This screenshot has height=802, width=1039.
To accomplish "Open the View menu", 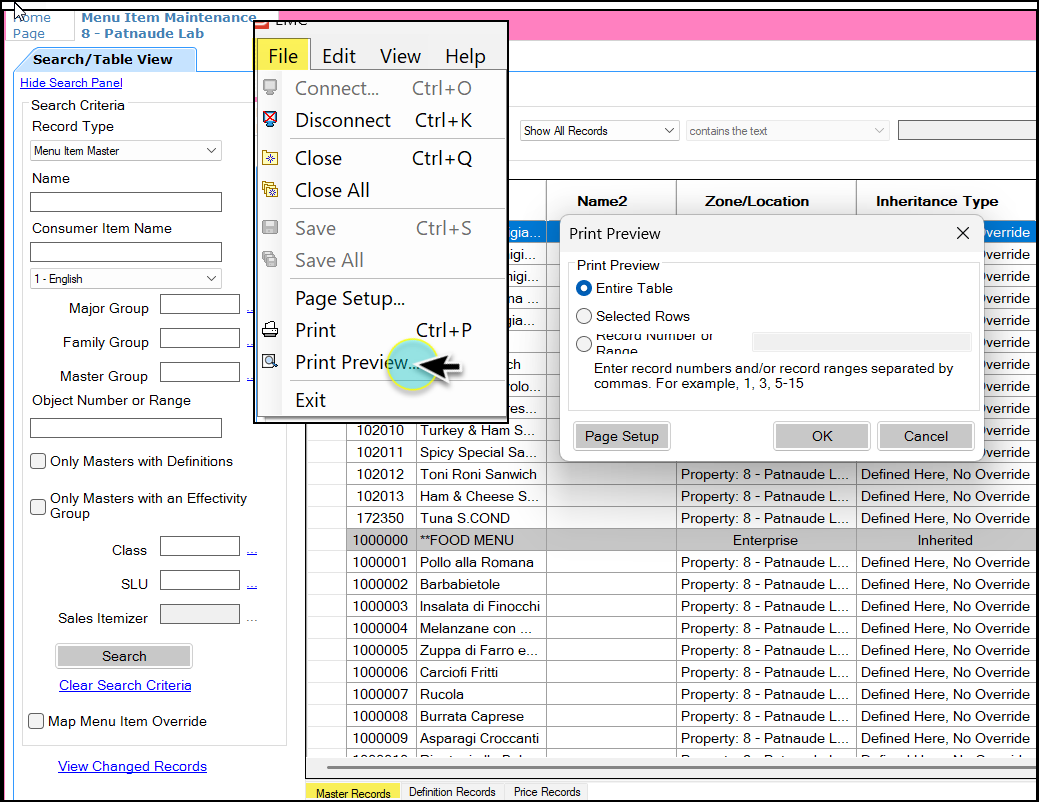I will [x=400, y=56].
